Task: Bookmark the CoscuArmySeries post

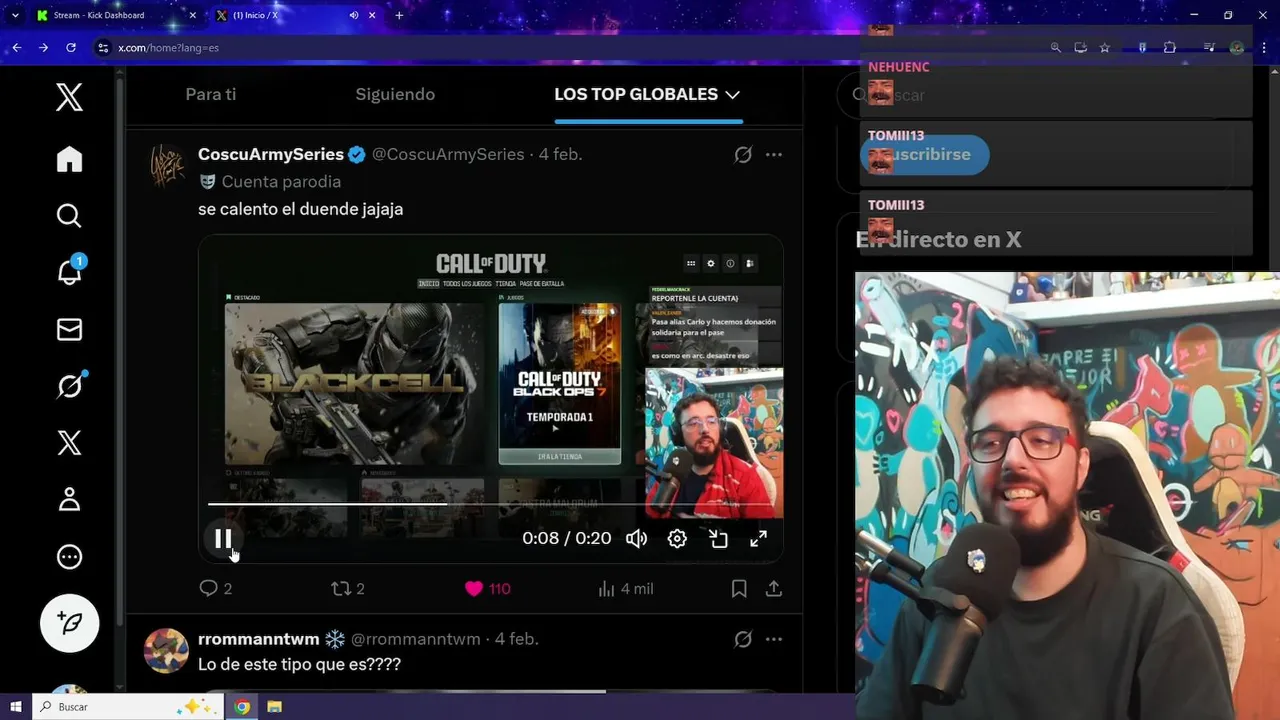Action: click(x=739, y=589)
